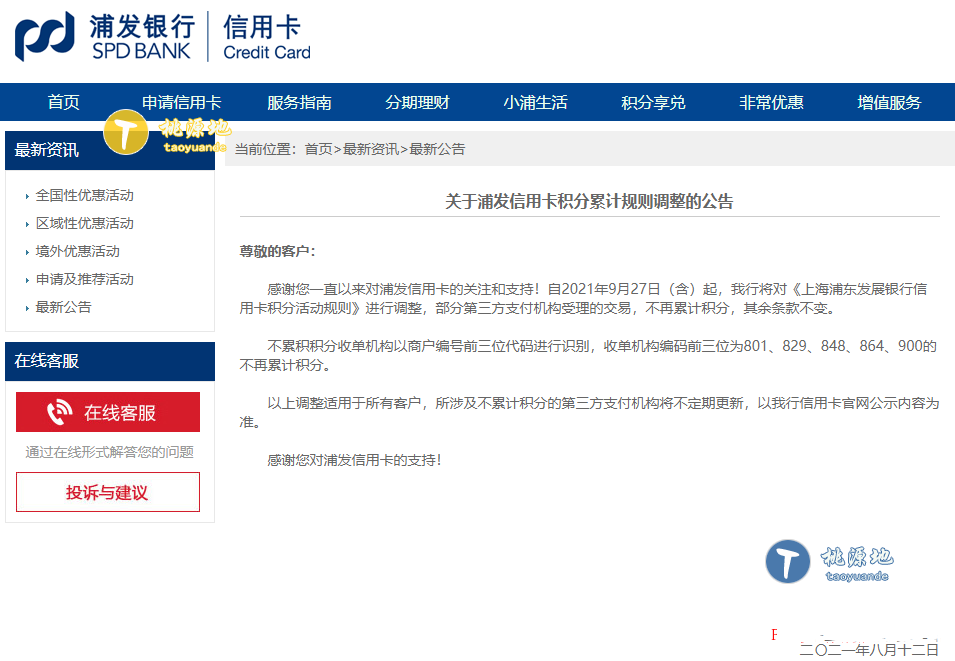Click the 信用卡 Credit Card header text
Image resolution: width=955 pixels, height=661 pixels.
pos(267,37)
